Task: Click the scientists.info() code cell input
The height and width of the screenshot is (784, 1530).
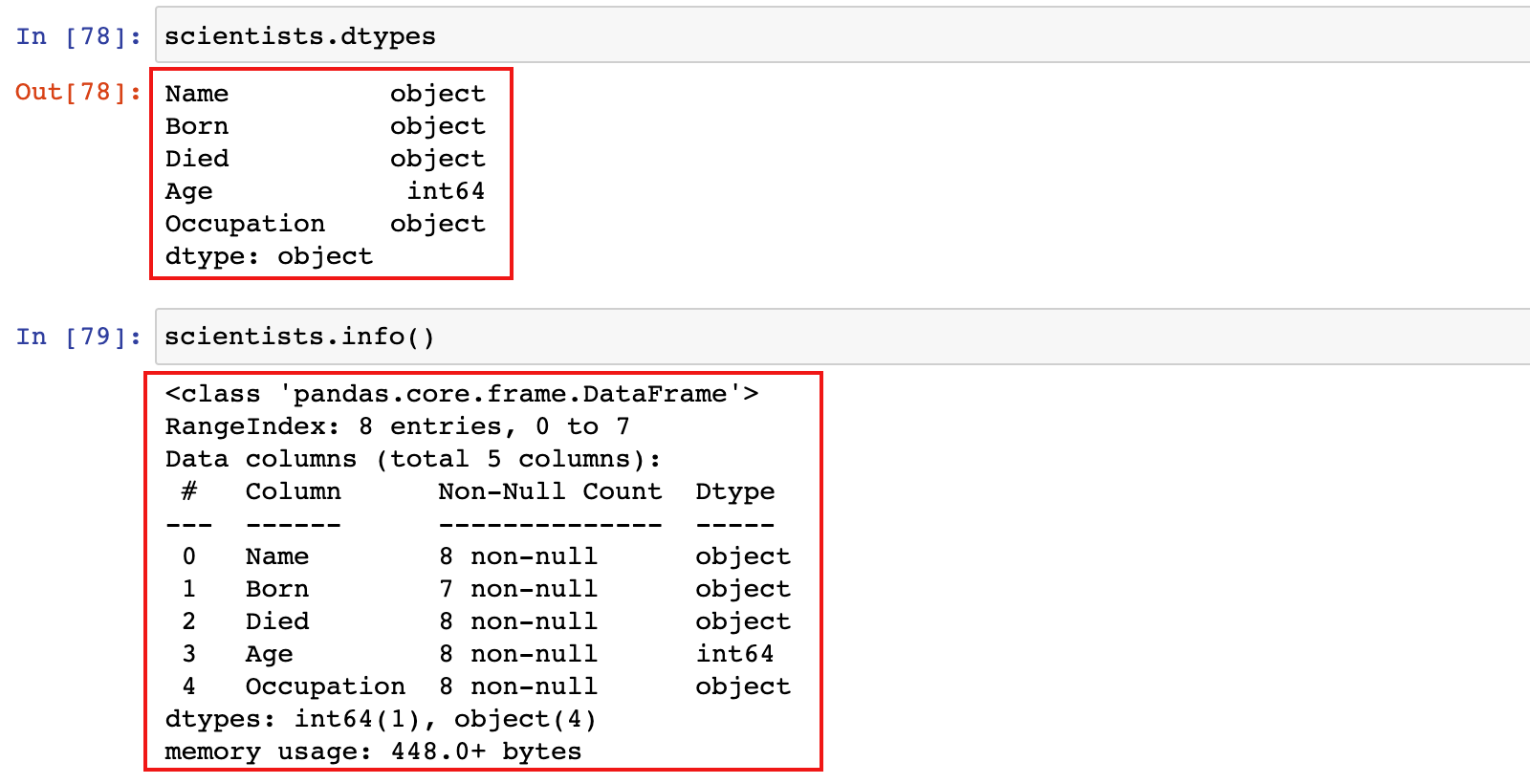Action: click(842, 337)
